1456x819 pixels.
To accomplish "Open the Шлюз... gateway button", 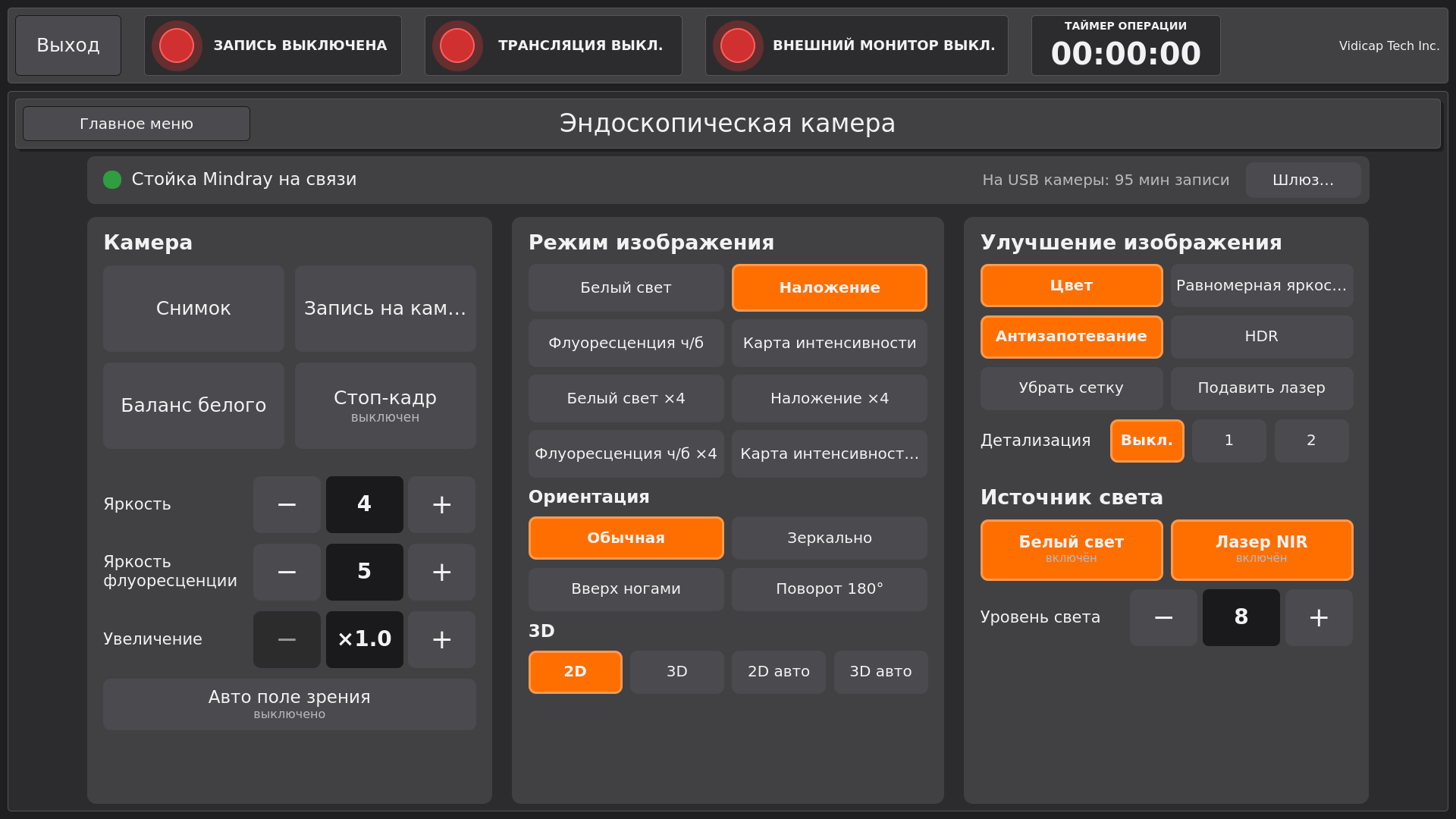I will pyautogui.click(x=1303, y=180).
